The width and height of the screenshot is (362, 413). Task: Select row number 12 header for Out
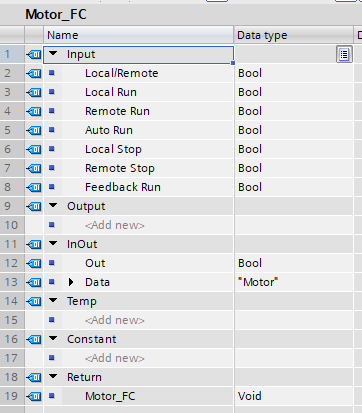(12, 263)
